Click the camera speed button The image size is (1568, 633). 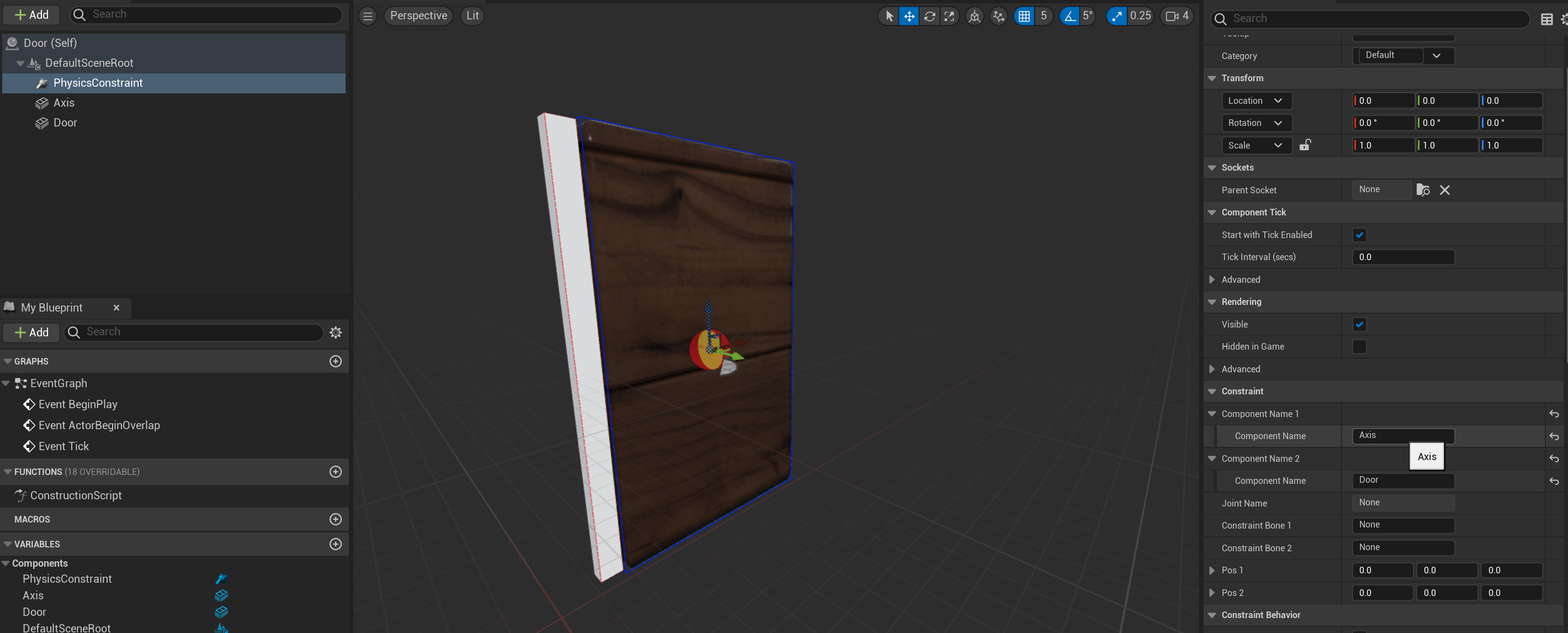coord(1177,17)
